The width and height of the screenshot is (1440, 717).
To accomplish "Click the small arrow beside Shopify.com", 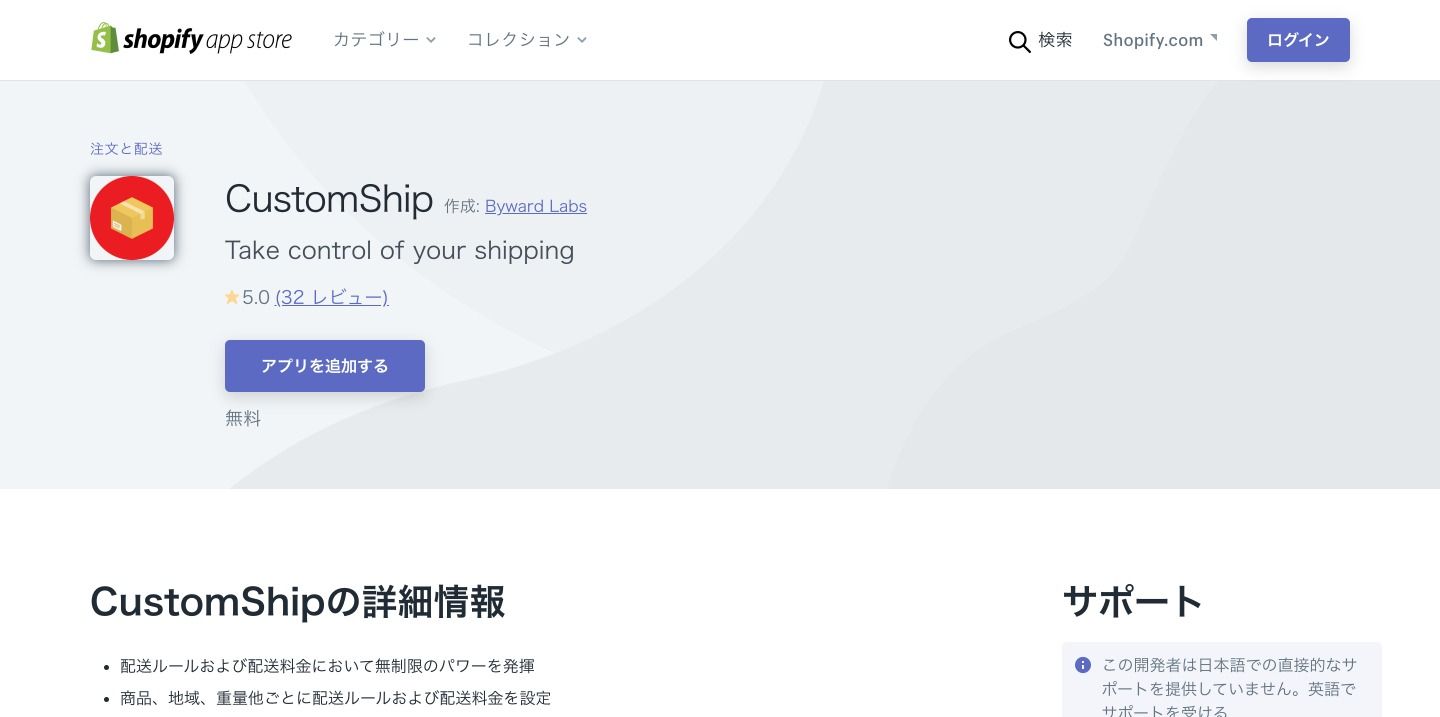I will pos(1214,37).
